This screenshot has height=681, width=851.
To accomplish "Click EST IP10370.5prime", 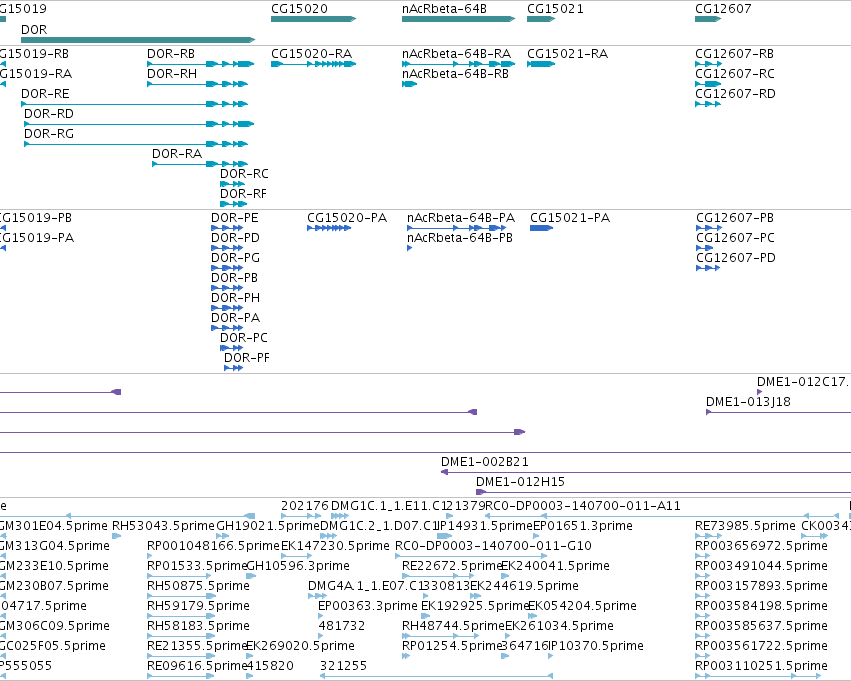I will tap(595, 646).
